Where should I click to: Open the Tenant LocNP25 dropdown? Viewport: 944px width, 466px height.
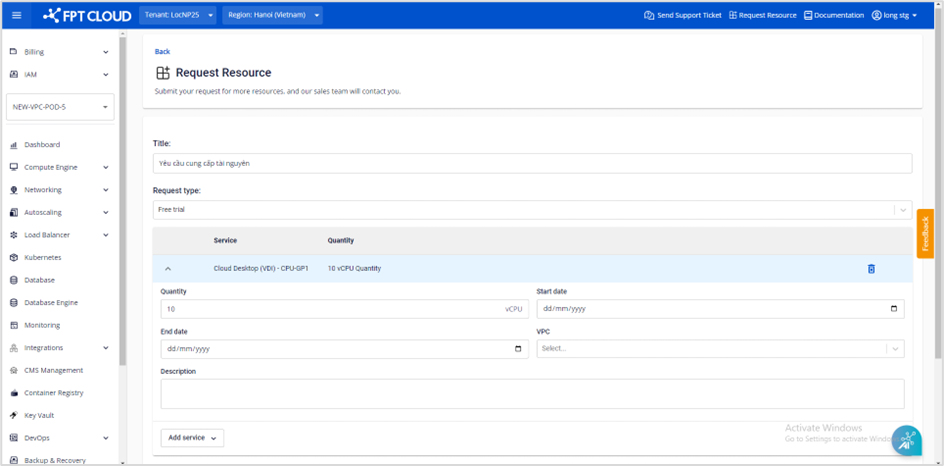point(178,15)
